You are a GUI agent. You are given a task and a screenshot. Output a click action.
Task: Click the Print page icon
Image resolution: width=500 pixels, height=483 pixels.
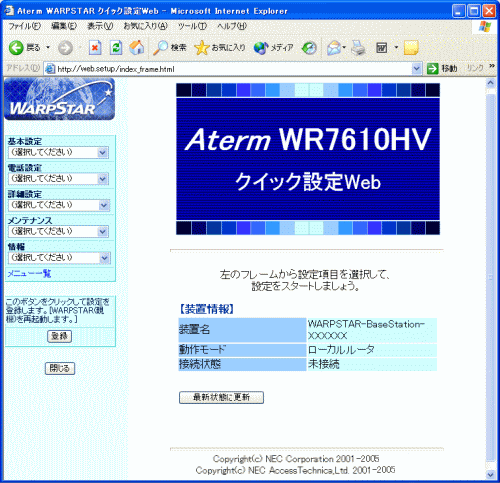click(x=359, y=48)
